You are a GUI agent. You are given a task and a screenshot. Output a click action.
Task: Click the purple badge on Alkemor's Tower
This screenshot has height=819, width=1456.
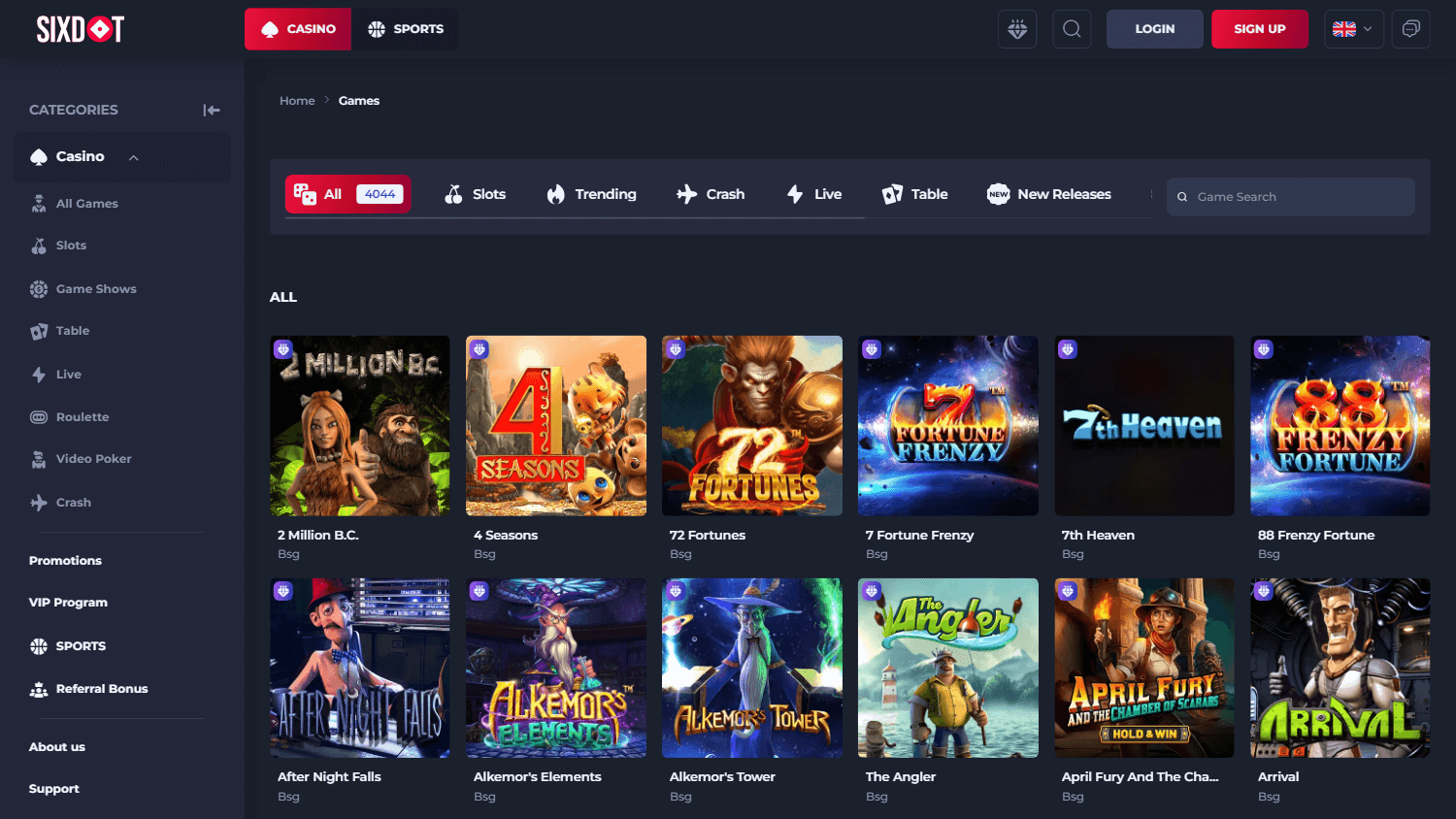click(676, 591)
